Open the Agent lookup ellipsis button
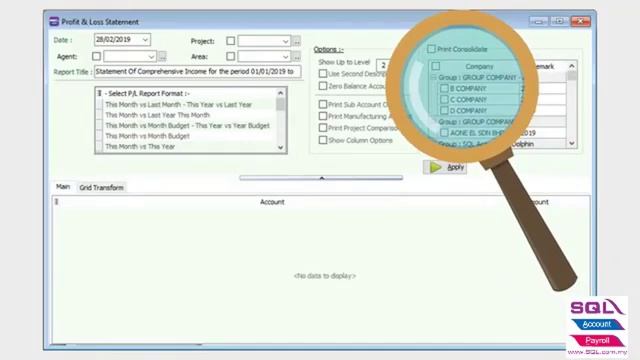This screenshot has width=640, height=360. 162,56
